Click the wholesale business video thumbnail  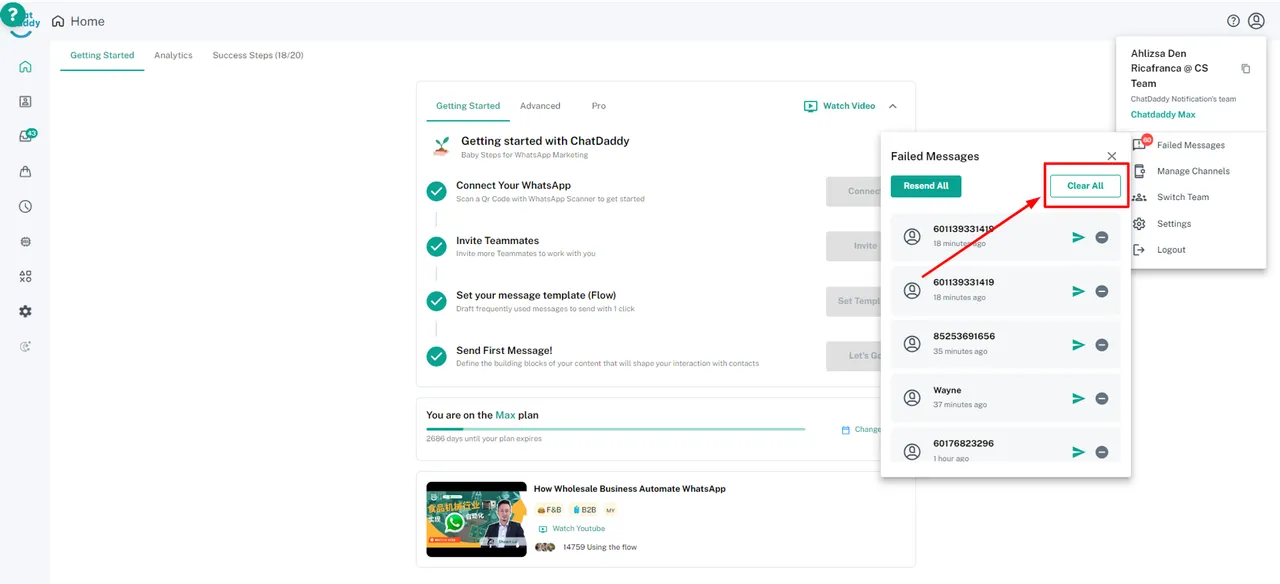pyautogui.click(x=476, y=519)
